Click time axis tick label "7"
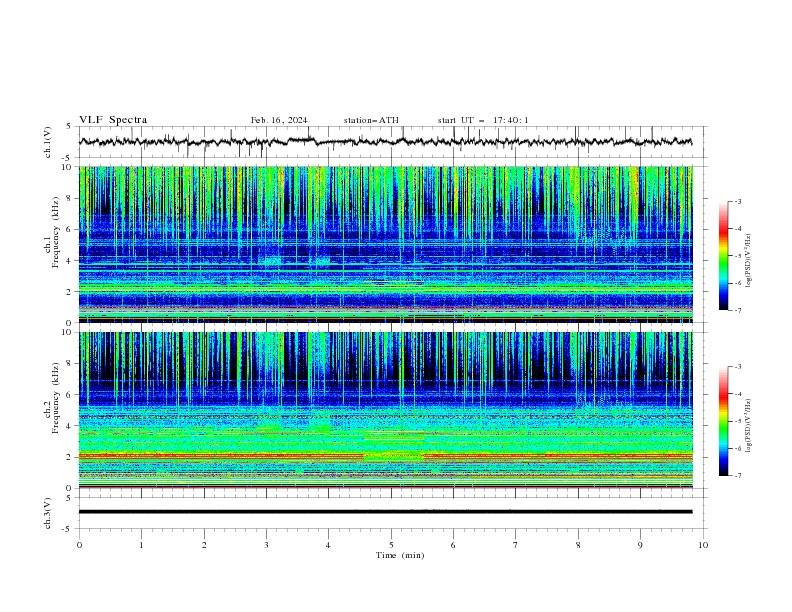This screenshot has width=792, height=612. point(516,545)
